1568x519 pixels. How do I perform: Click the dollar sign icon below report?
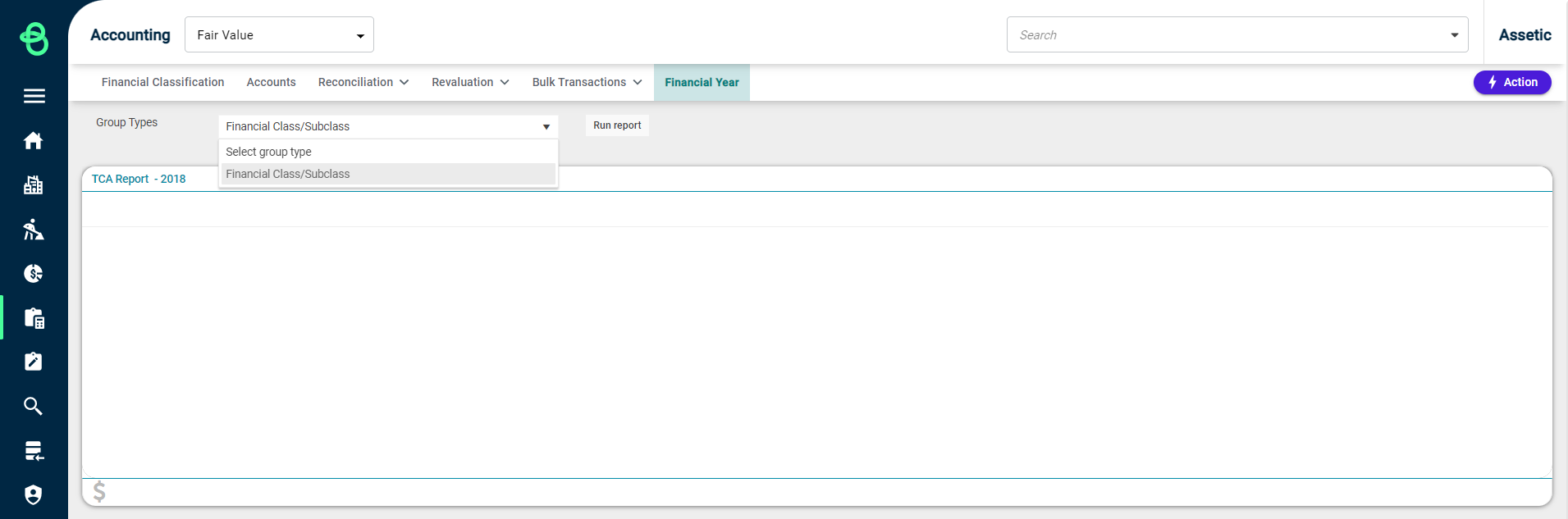[99, 491]
